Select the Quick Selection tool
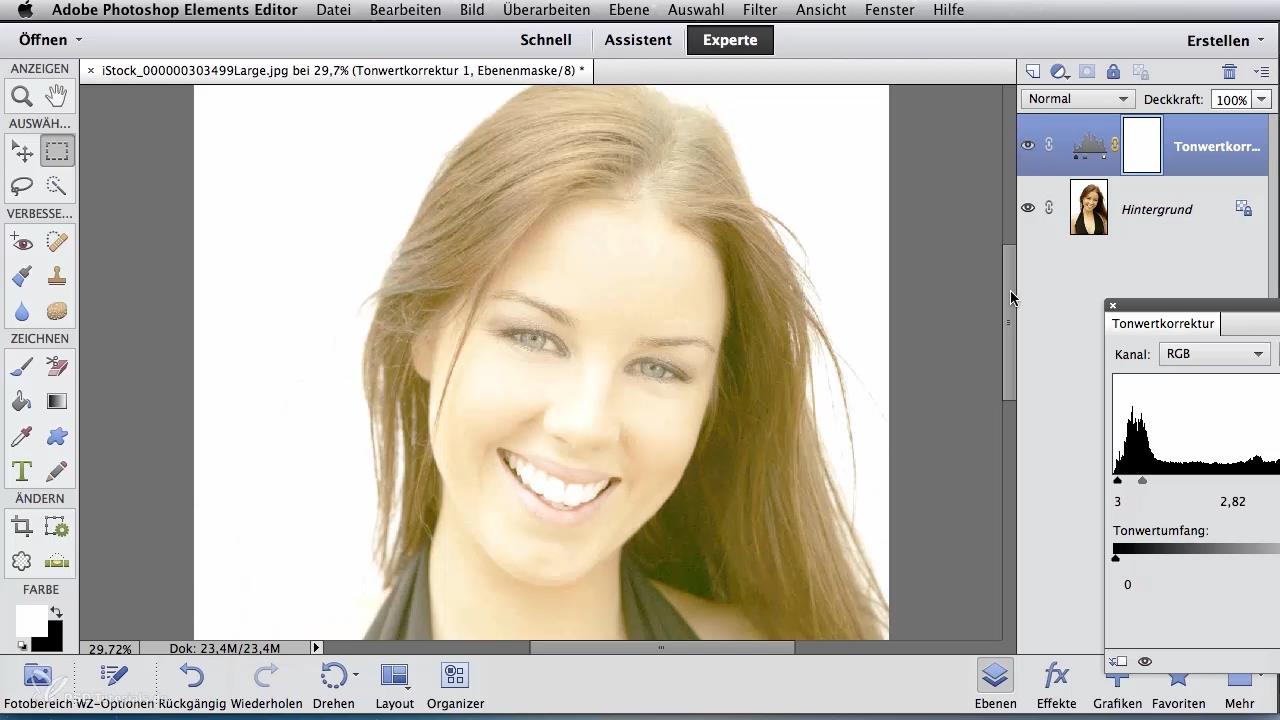1280x720 pixels. click(x=57, y=186)
